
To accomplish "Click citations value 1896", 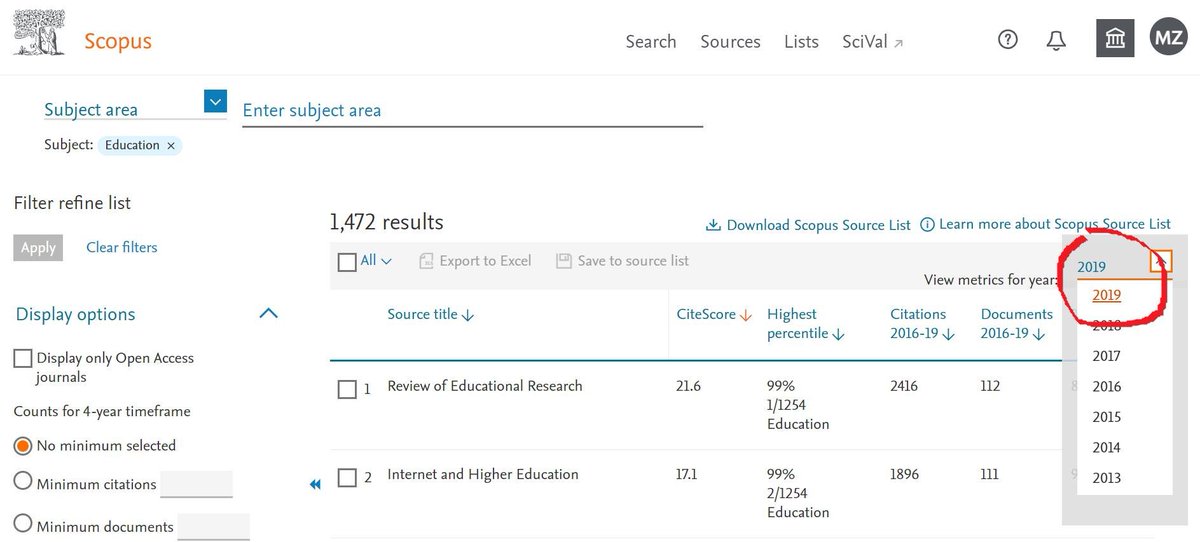I will (904, 474).
